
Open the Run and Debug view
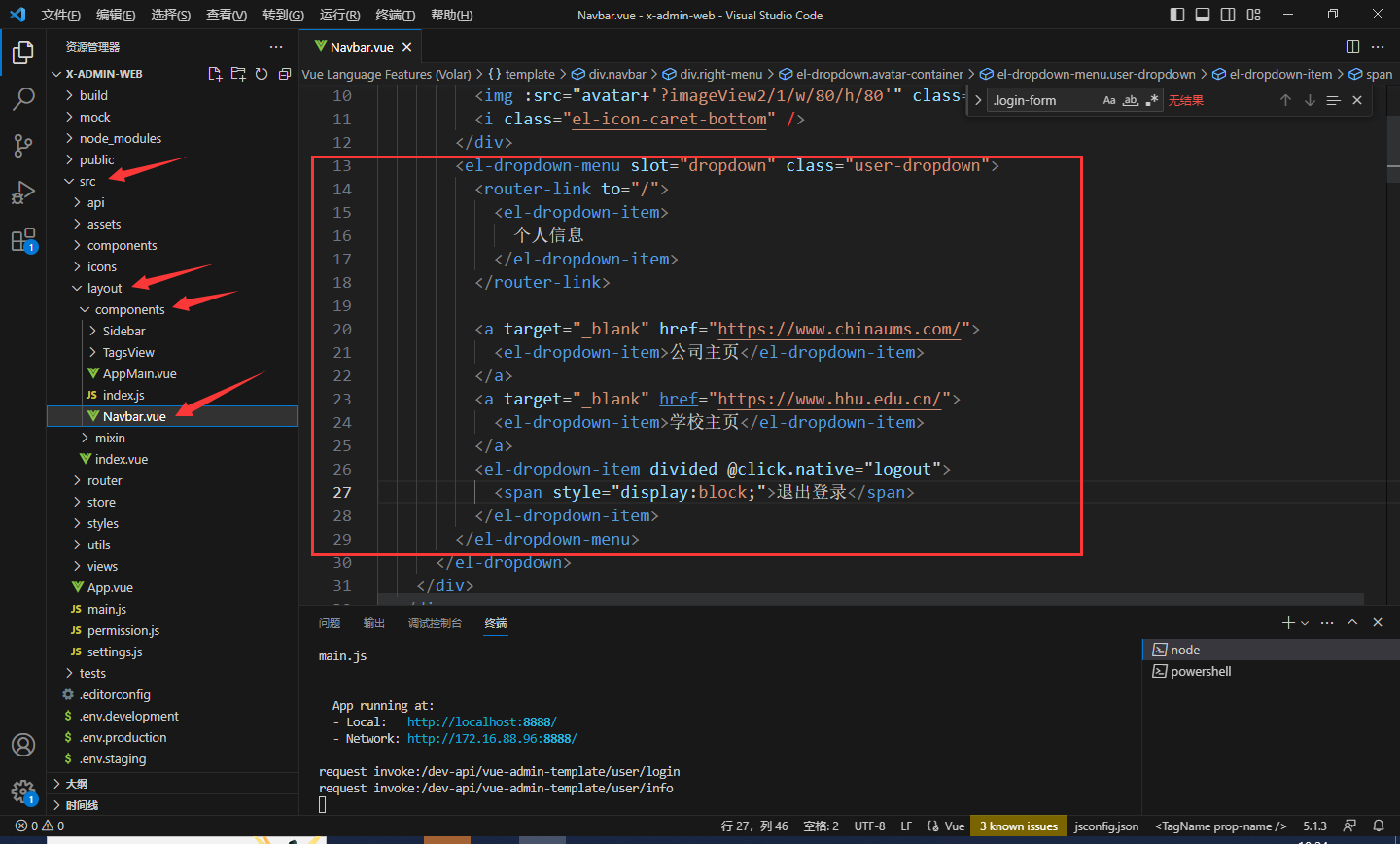(23, 193)
